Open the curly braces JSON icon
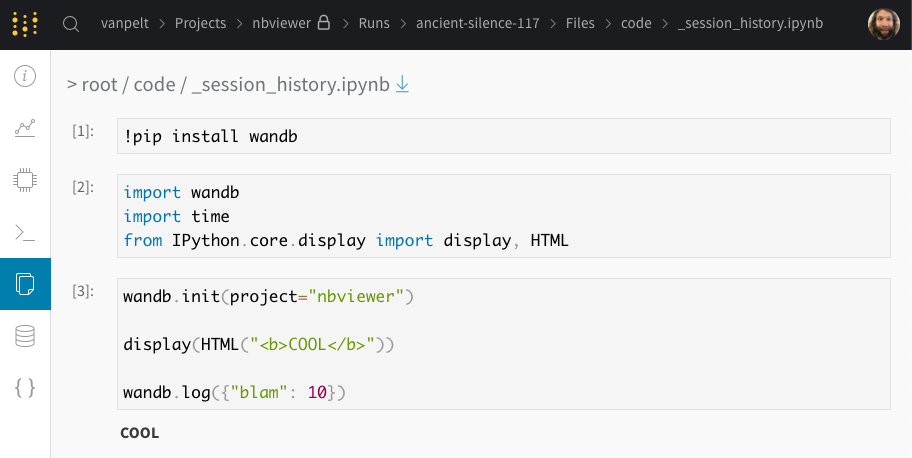 [25, 388]
